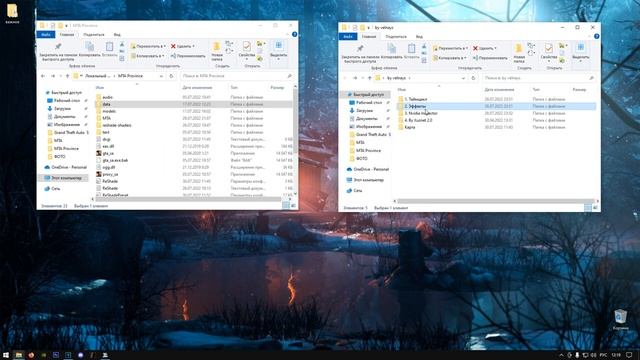This screenshot has height=360, width=640.
Task: Click New Folder icon in by velnays window
Action: [x=519, y=53]
